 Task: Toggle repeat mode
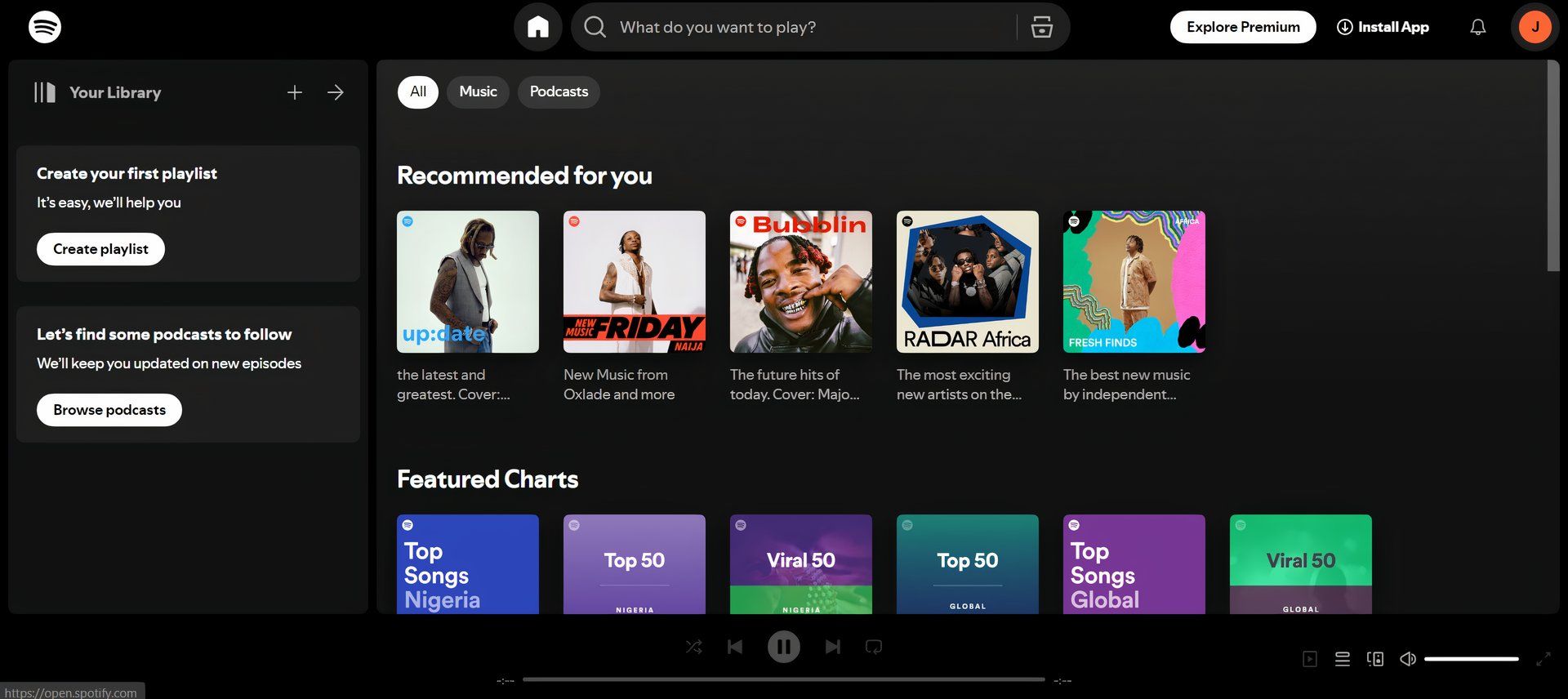(x=874, y=647)
